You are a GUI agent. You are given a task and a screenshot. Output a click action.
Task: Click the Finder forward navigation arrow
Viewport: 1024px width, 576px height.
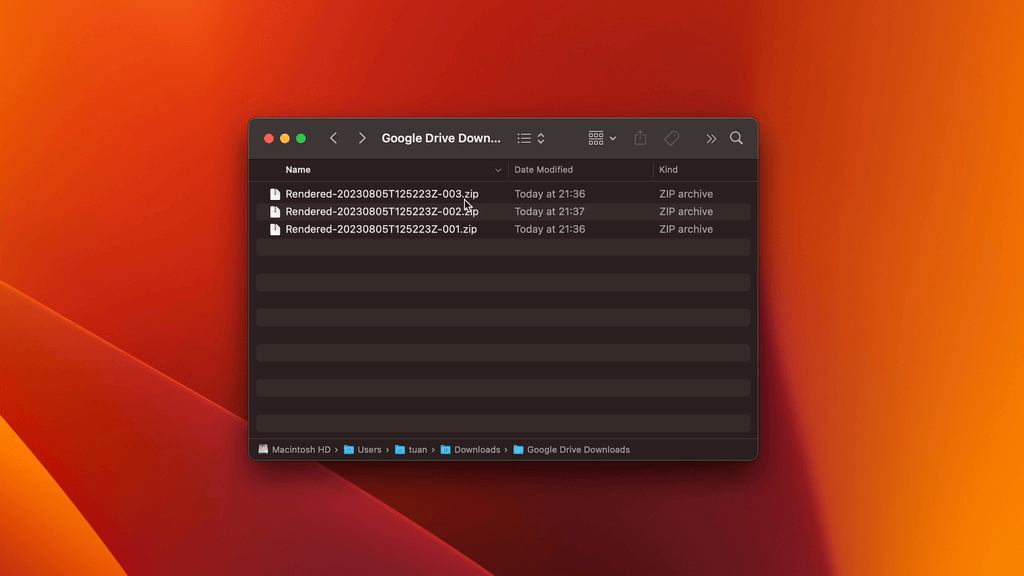(362, 138)
